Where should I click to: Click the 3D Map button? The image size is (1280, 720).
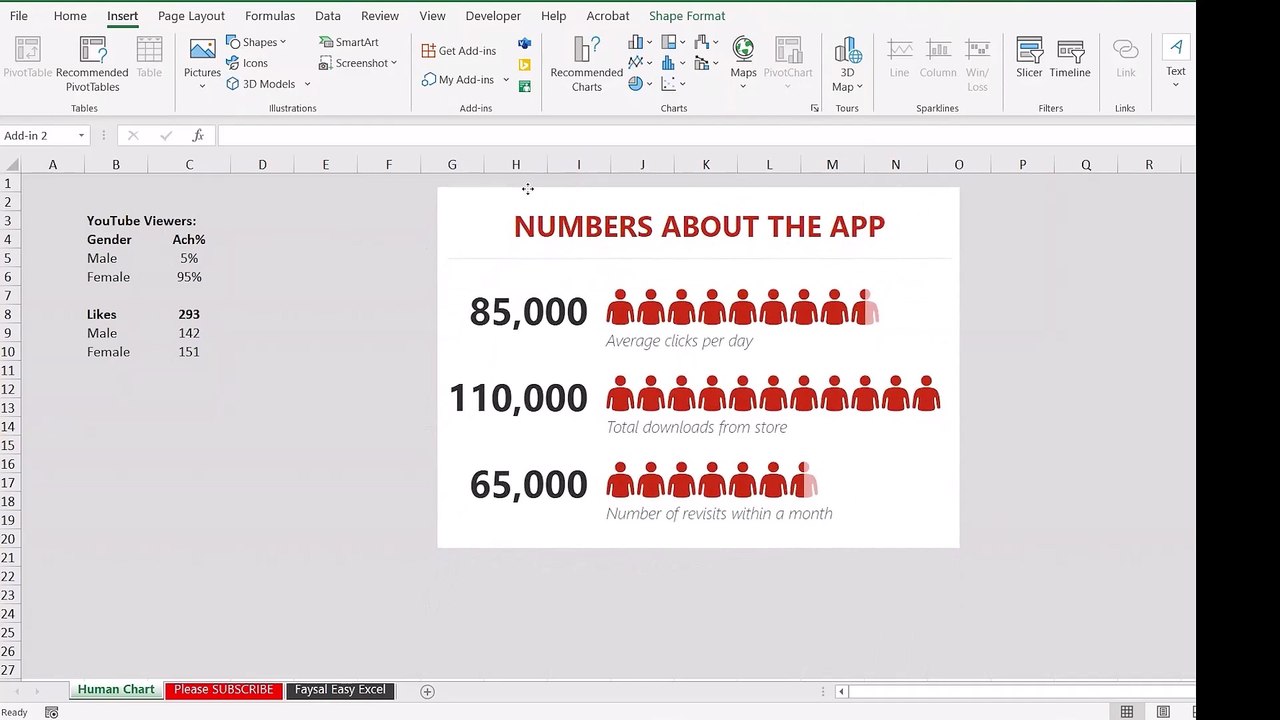[847, 65]
